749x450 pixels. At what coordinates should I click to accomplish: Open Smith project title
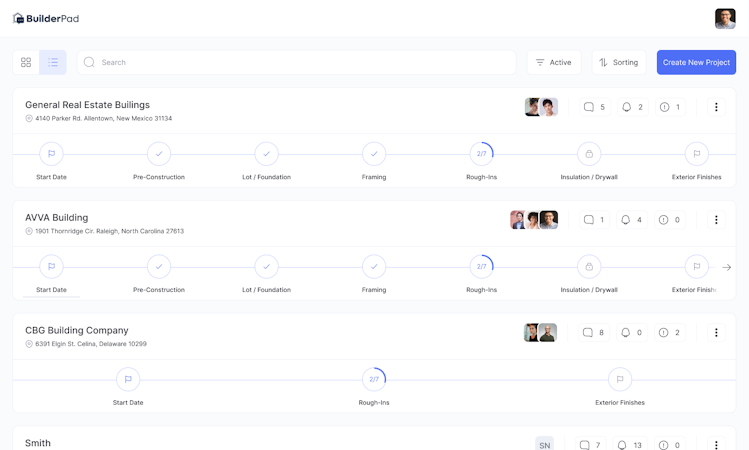pos(38,443)
